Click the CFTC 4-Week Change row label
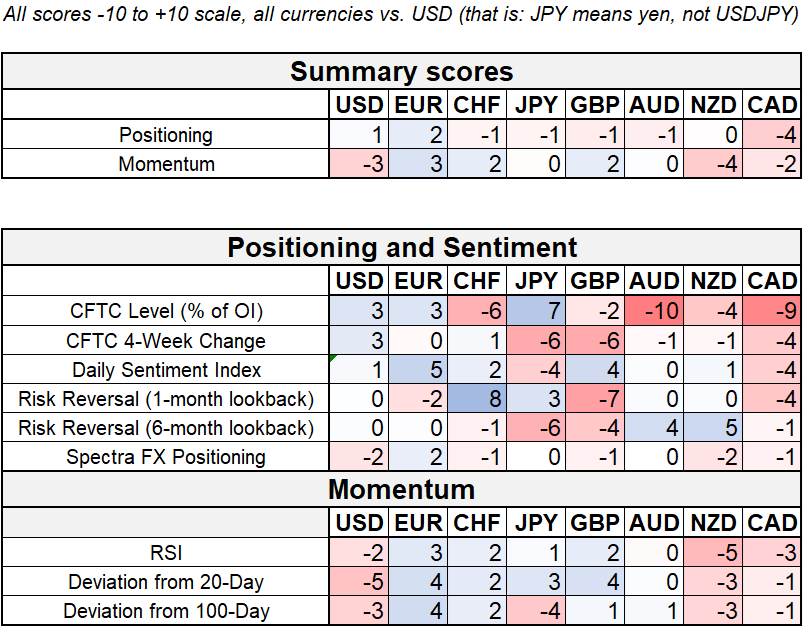This screenshot has width=804, height=626. [x=166, y=341]
